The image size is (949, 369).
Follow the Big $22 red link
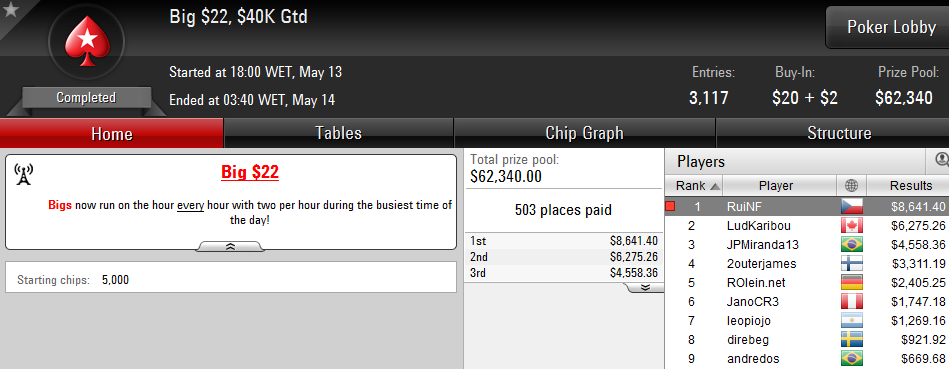(x=250, y=173)
